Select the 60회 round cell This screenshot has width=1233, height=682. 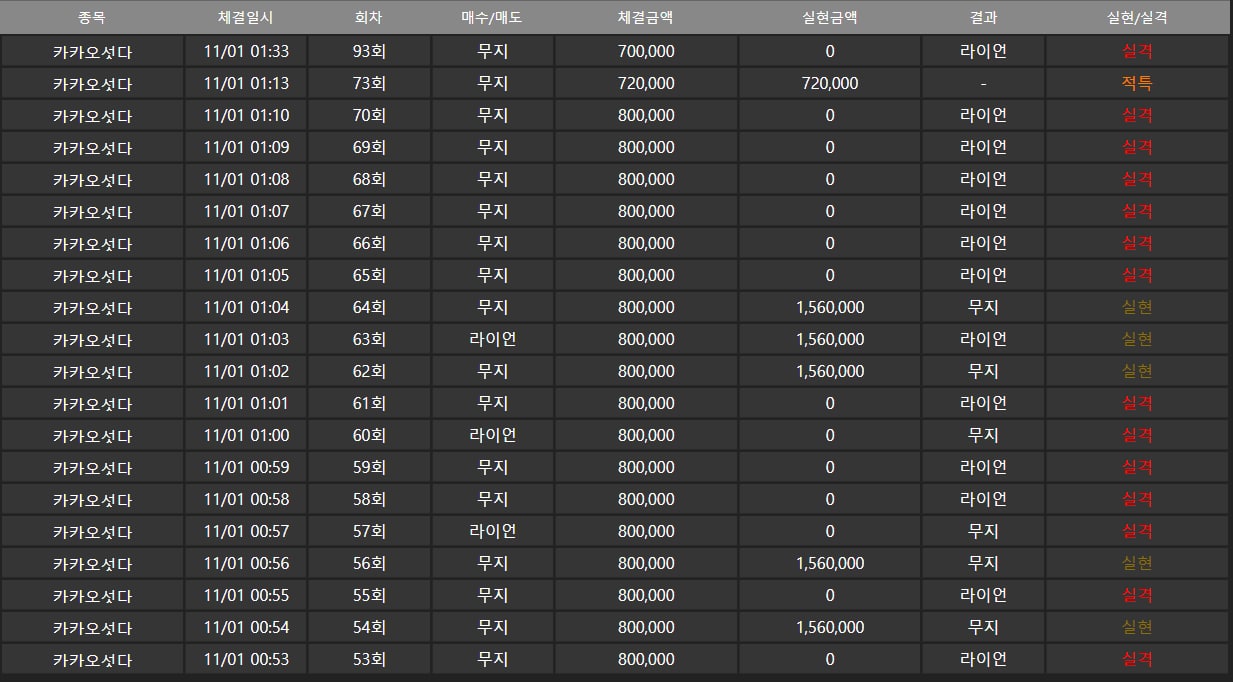(x=369, y=436)
